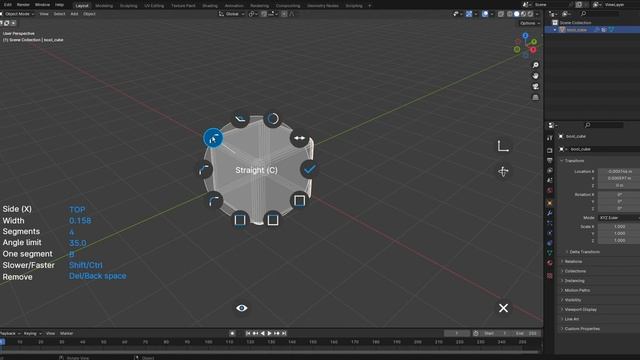Select material preview shading mode
640x360 pixels.
pyautogui.click(x=523, y=14)
